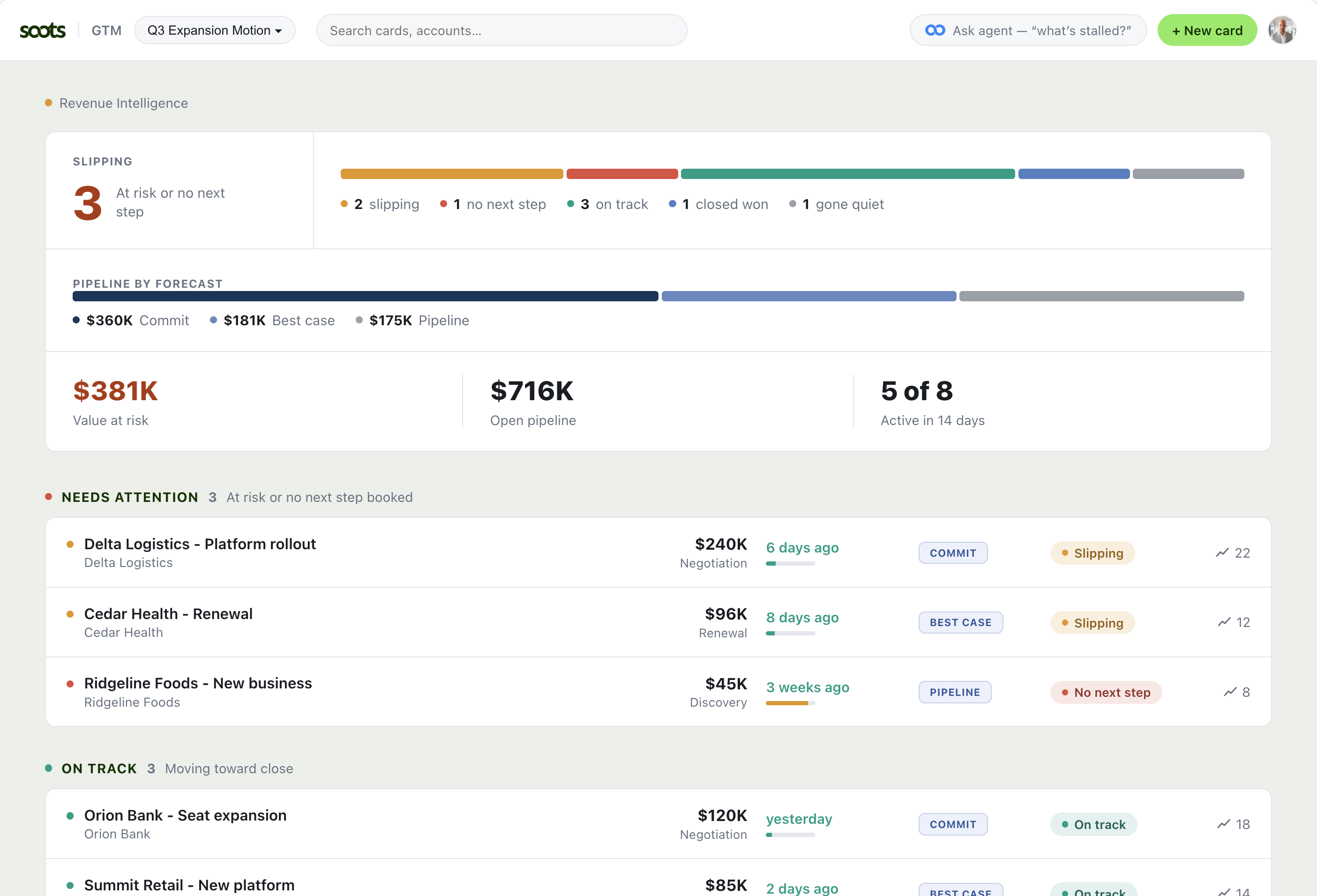Click the orange slipping bar segment
This screenshot has height=896, width=1317.
pos(452,174)
